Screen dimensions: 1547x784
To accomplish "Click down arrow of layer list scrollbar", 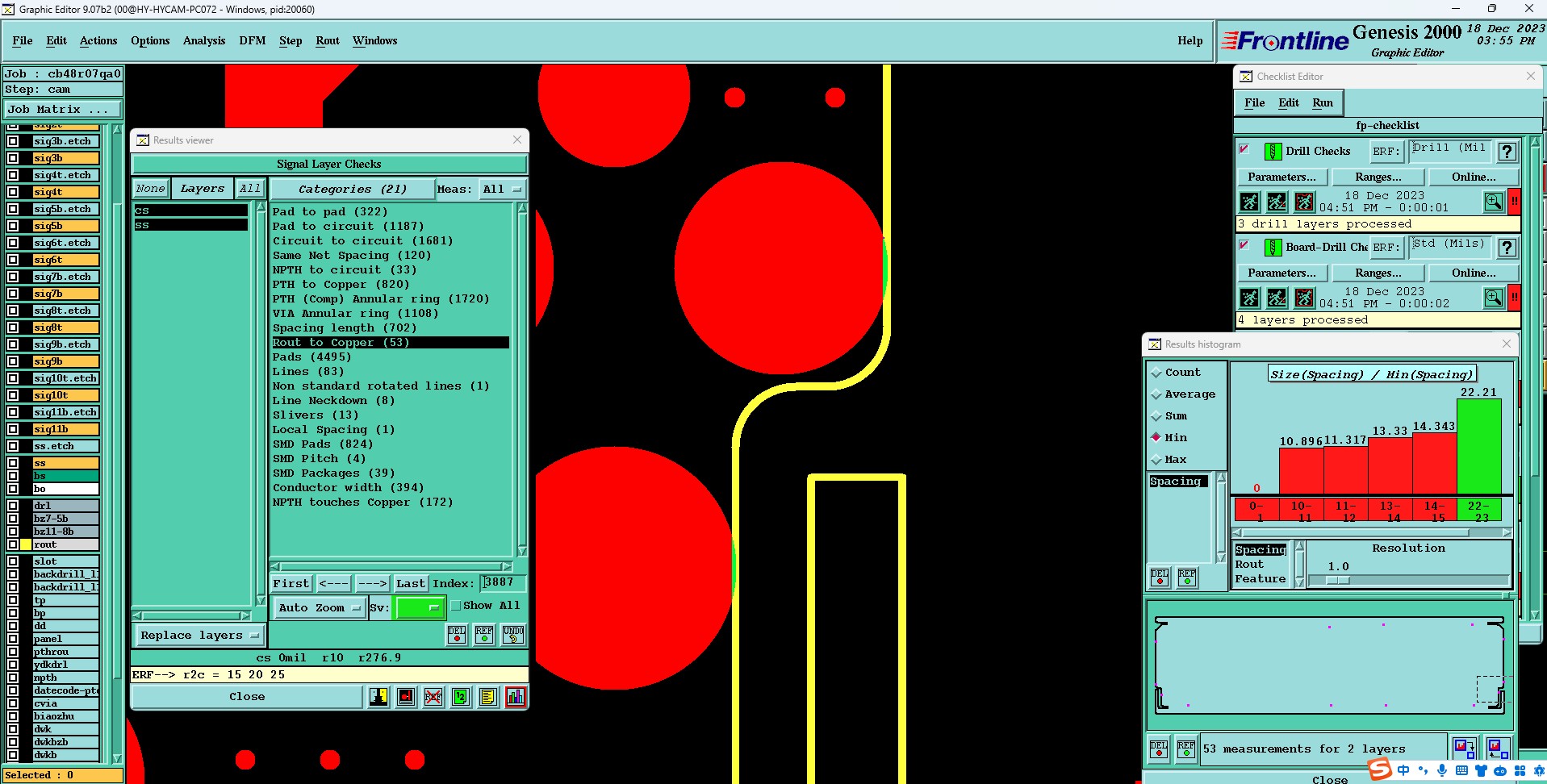I will point(117,758).
